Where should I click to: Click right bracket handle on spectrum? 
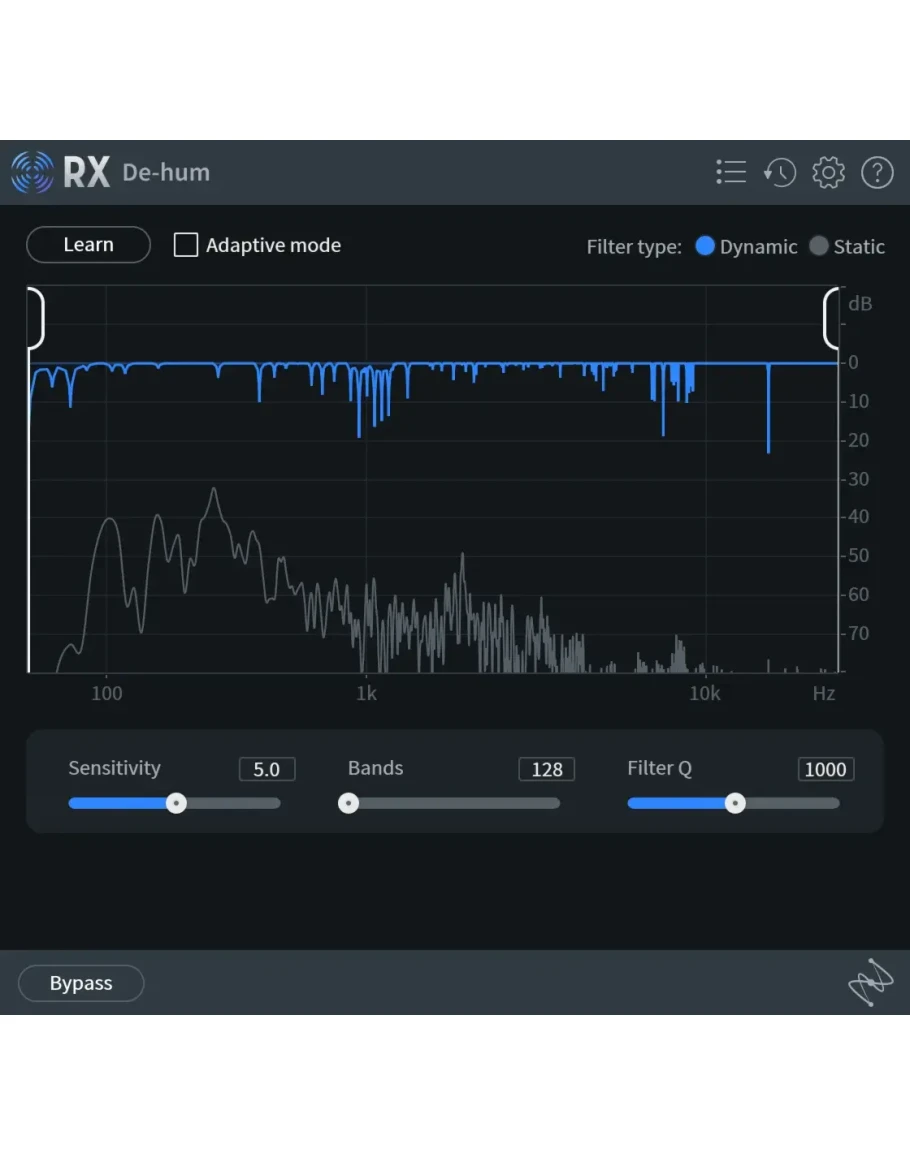830,318
